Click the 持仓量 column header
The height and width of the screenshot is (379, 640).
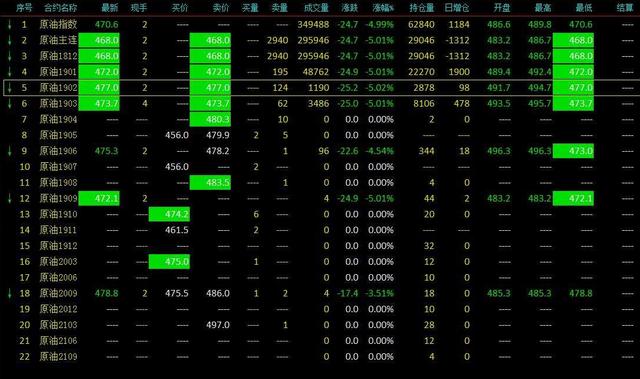tap(422, 8)
